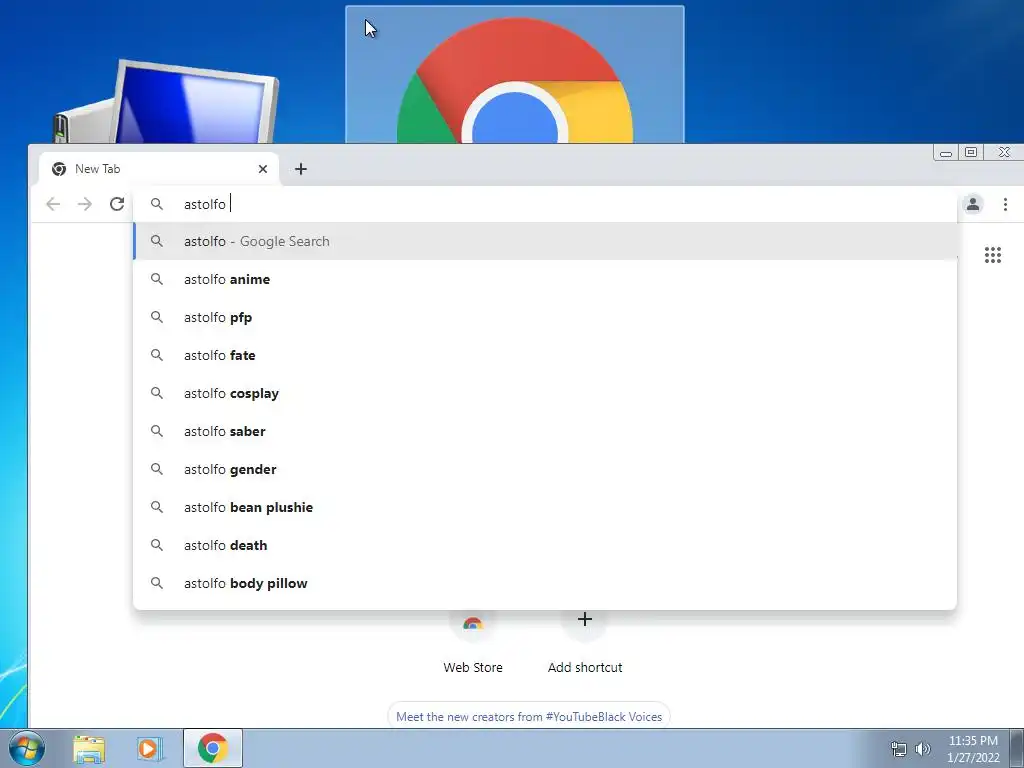Image resolution: width=1024 pixels, height=768 pixels.
Task: Select the New Tab tab
Action: [x=159, y=169]
